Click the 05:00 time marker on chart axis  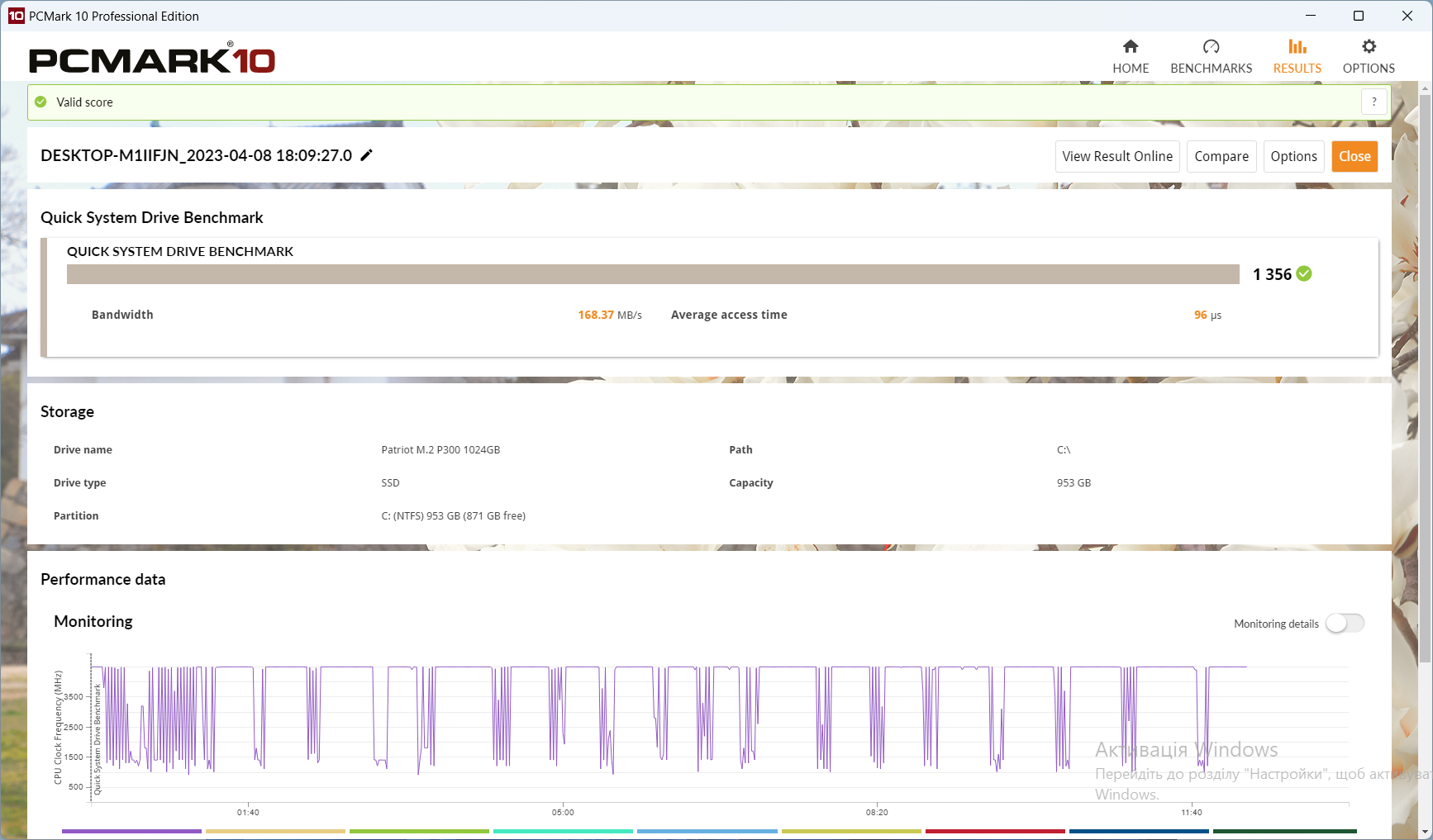(563, 812)
